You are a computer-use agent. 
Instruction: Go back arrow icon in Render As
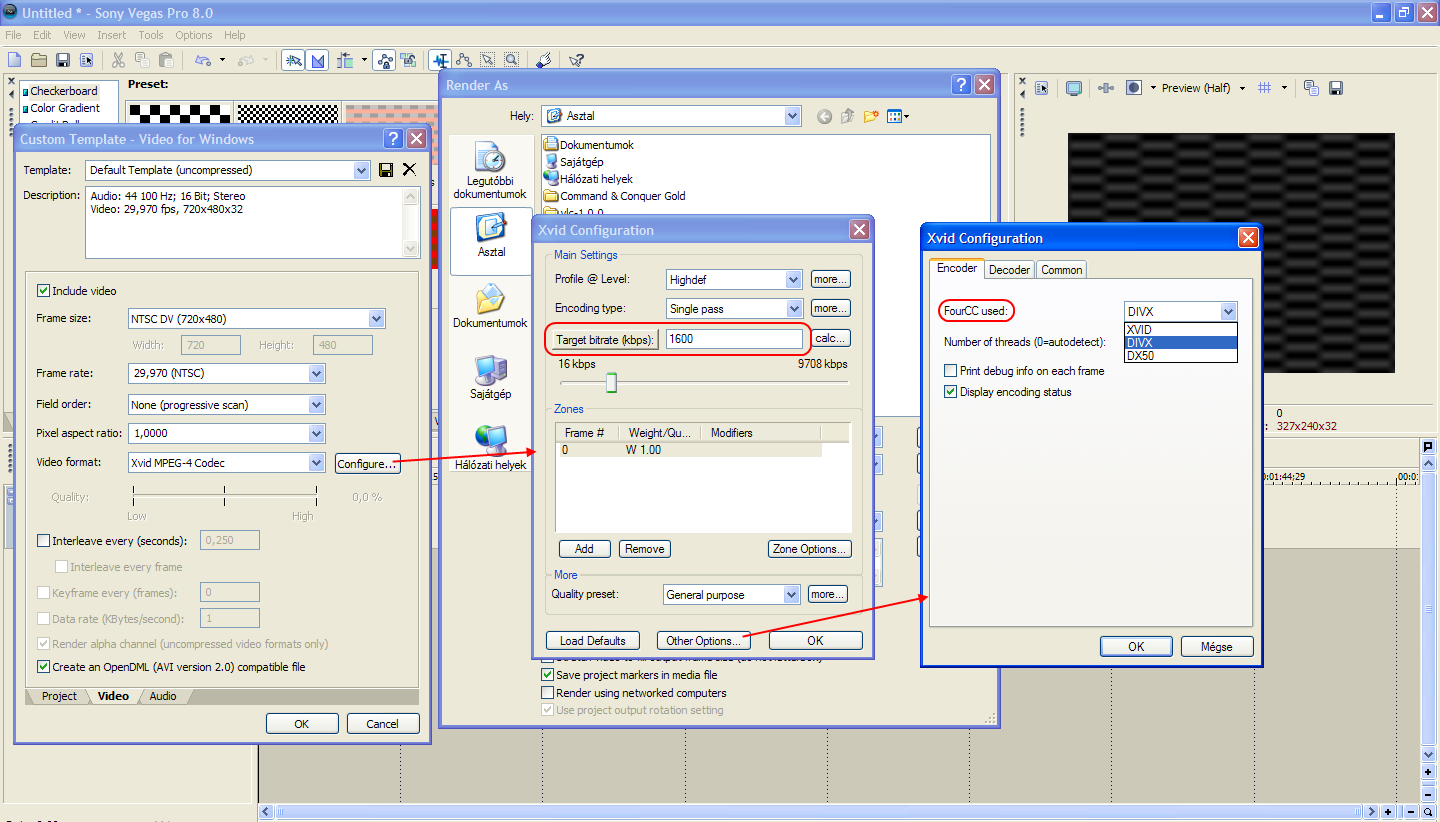click(x=824, y=117)
